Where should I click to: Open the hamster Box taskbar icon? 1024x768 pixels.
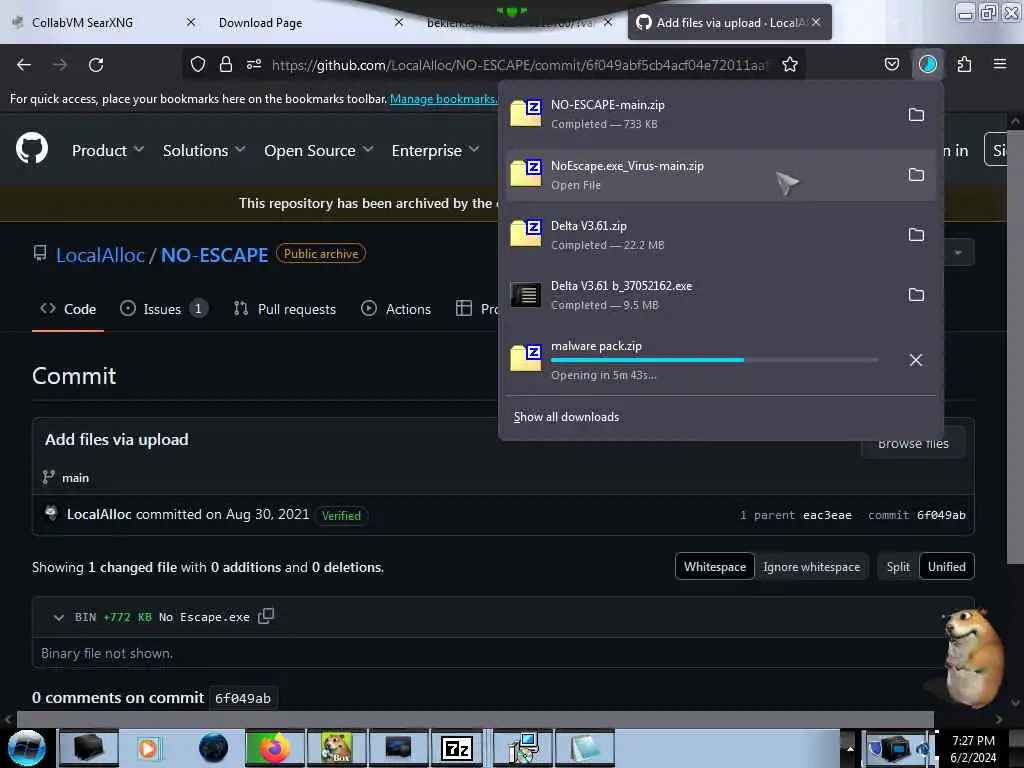tap(336, 748)
